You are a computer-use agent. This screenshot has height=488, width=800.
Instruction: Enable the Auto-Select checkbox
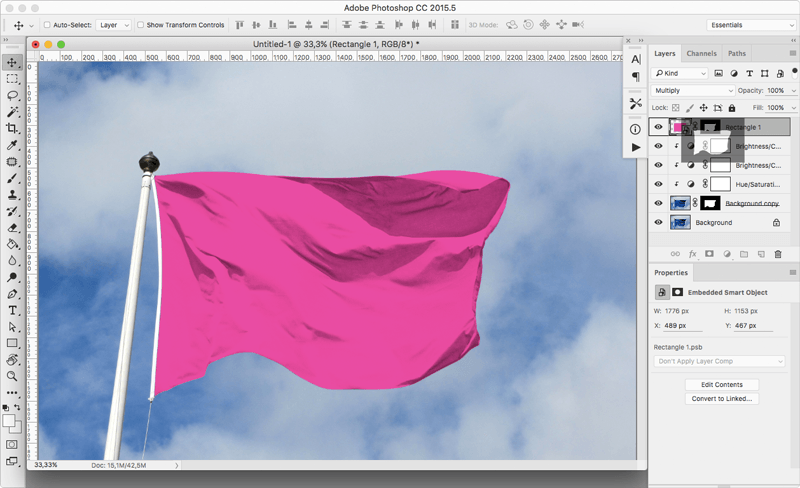click(x=48, y=25)
